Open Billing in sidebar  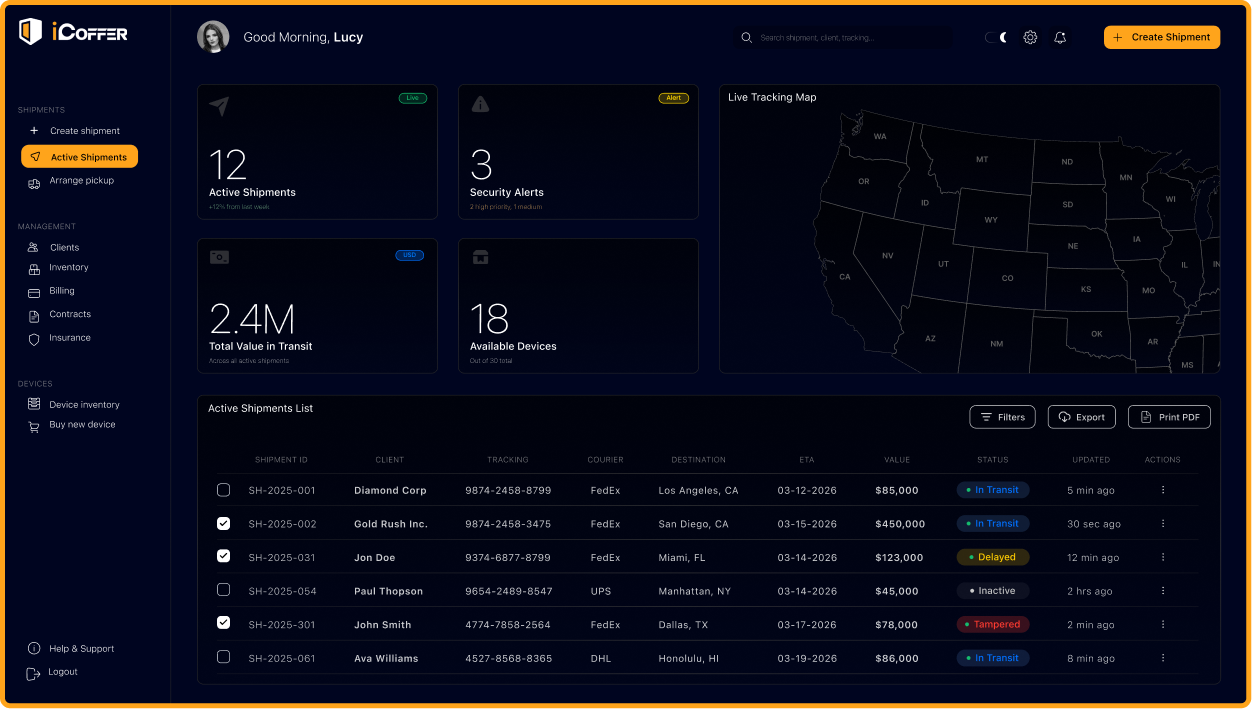click(52, 291)
